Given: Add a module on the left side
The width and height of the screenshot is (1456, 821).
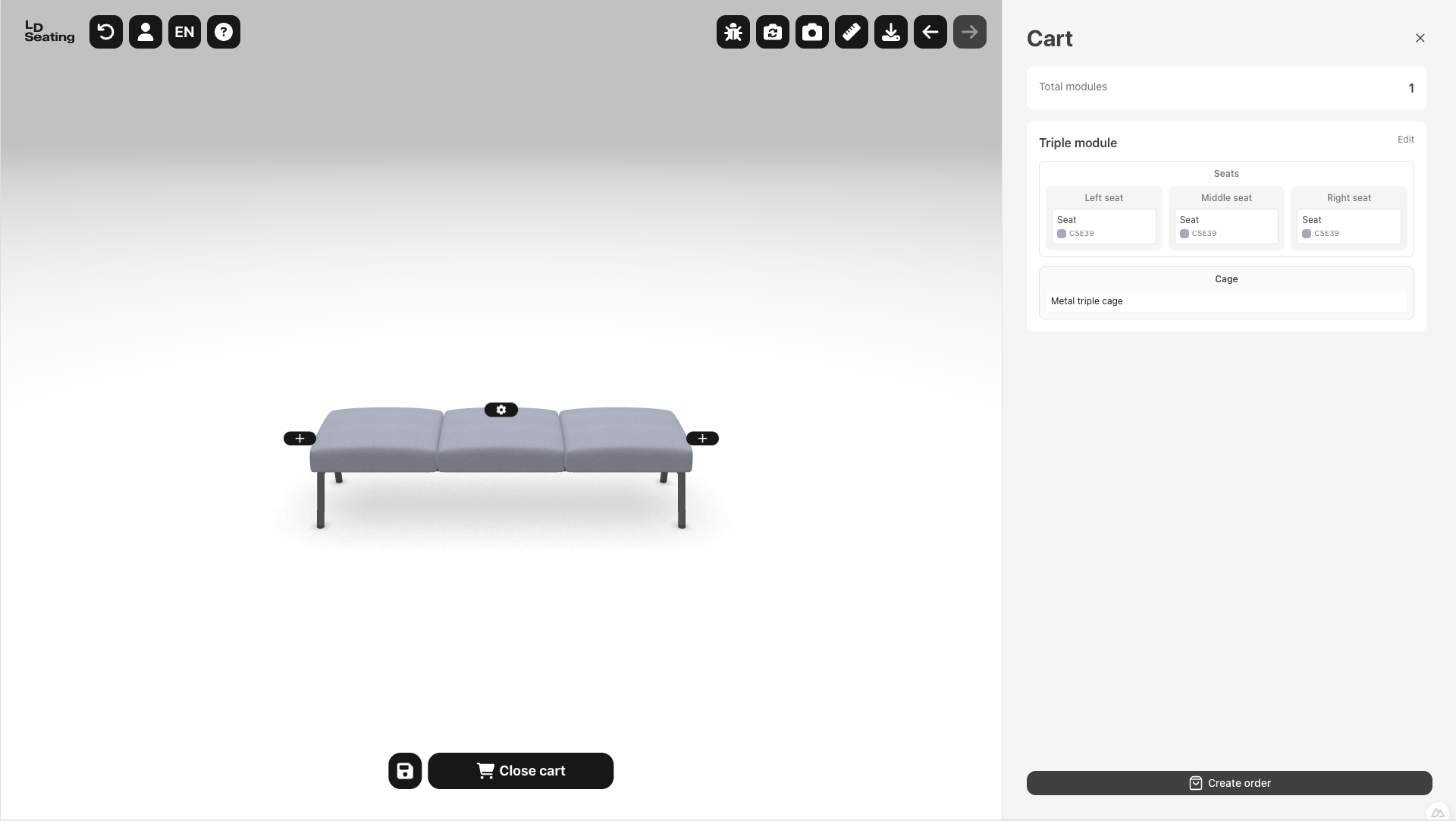Looking at the screenshot, I should (x=300, y=439).
